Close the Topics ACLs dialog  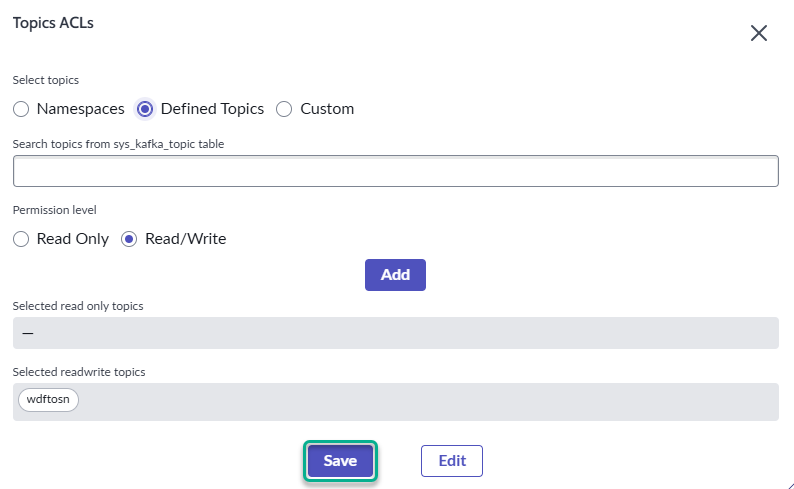pyautogui.click(x=758, y=33)
